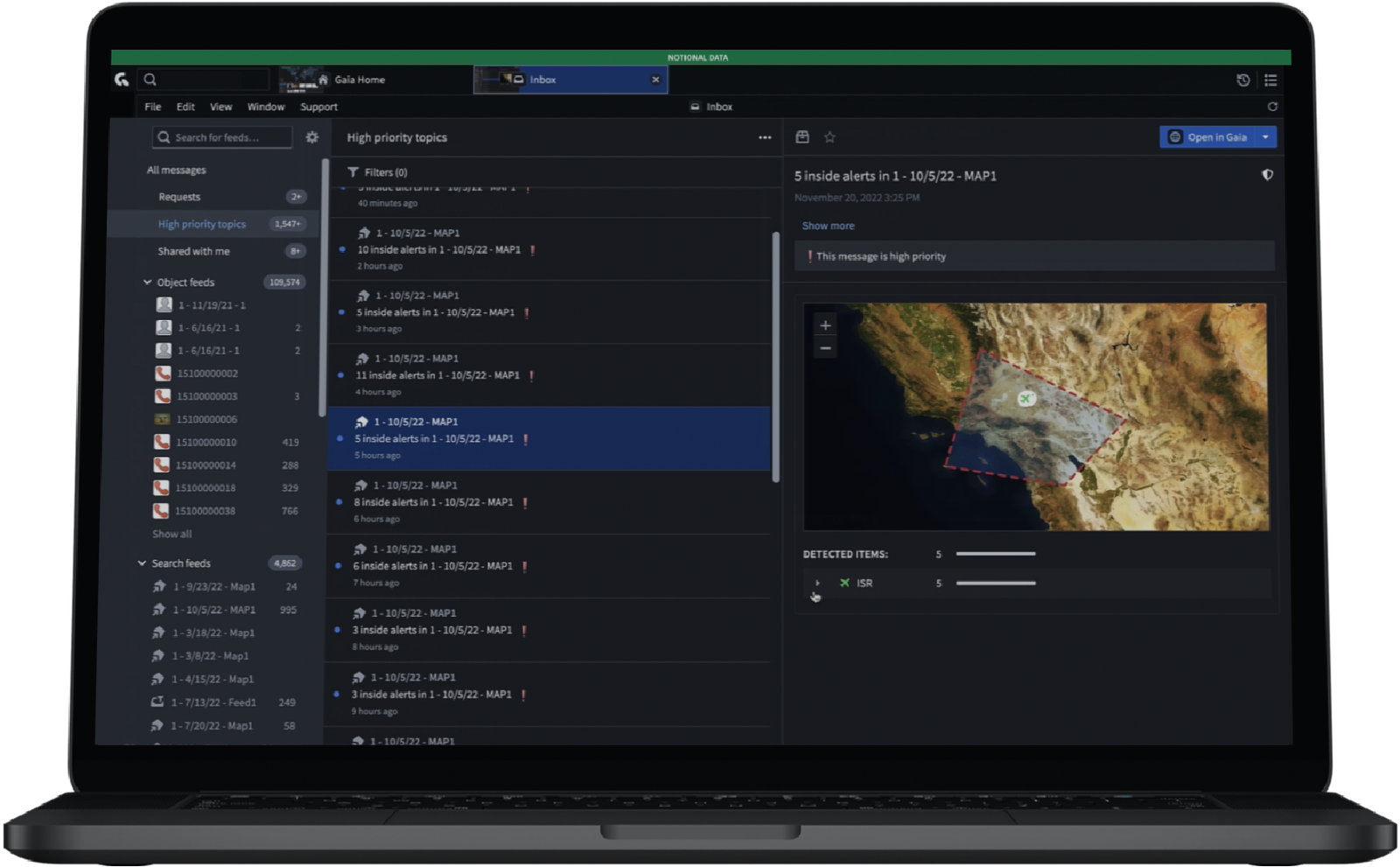Click the Show more link
The width and height of the screenshot is (1400, 867).
(x=828, y=226)
